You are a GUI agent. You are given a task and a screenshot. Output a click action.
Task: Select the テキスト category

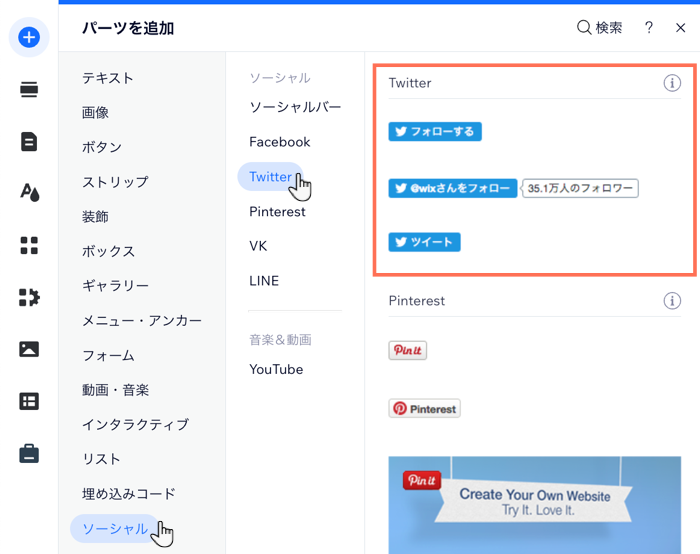(108, 78)
